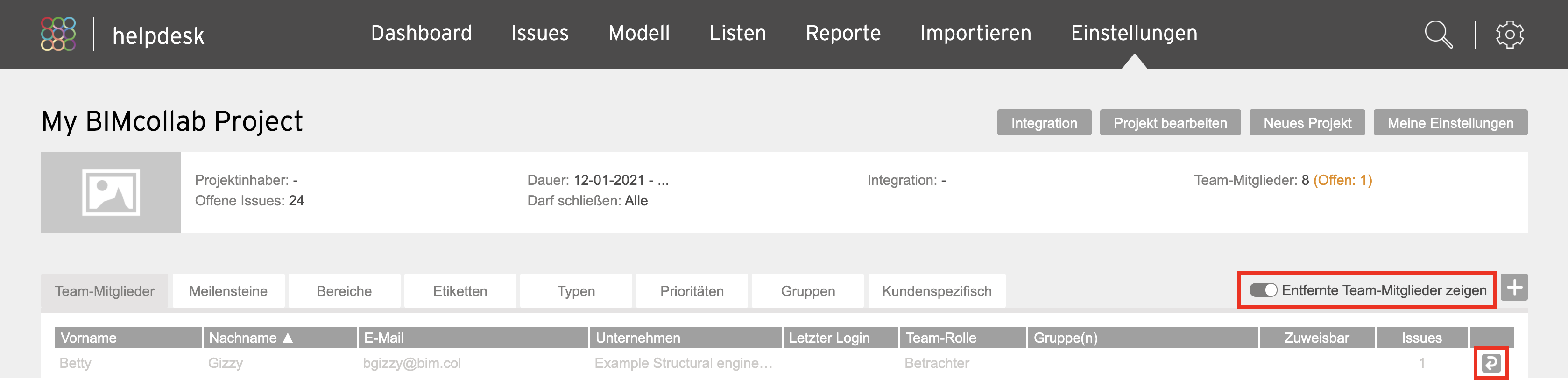
Task: Open the Modell menu item
Action: pyautogui.click(x=639, y=33)
